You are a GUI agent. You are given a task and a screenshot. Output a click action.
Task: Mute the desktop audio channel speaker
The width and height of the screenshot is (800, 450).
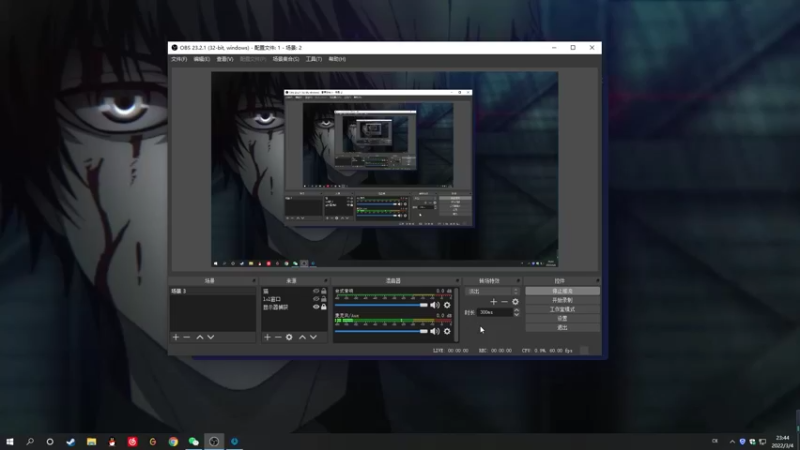coord(435,305)
